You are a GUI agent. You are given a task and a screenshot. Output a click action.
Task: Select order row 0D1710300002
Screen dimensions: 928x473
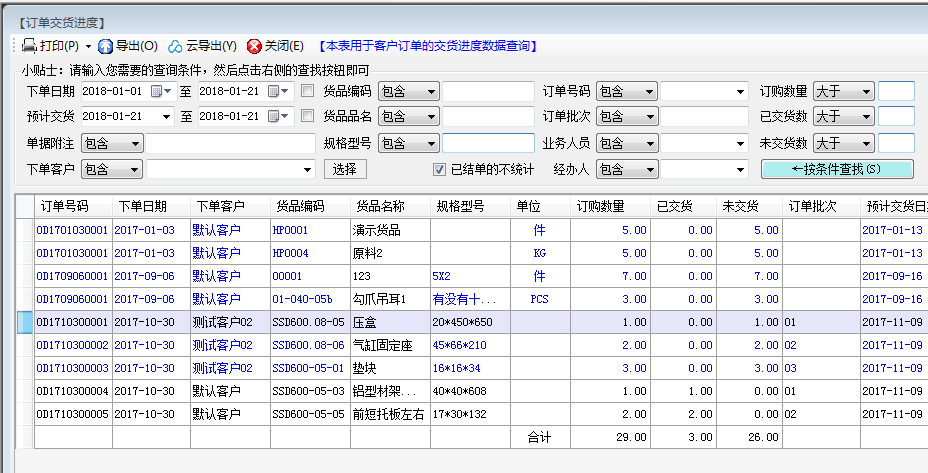pyautogui.click(x=71, y=345)
